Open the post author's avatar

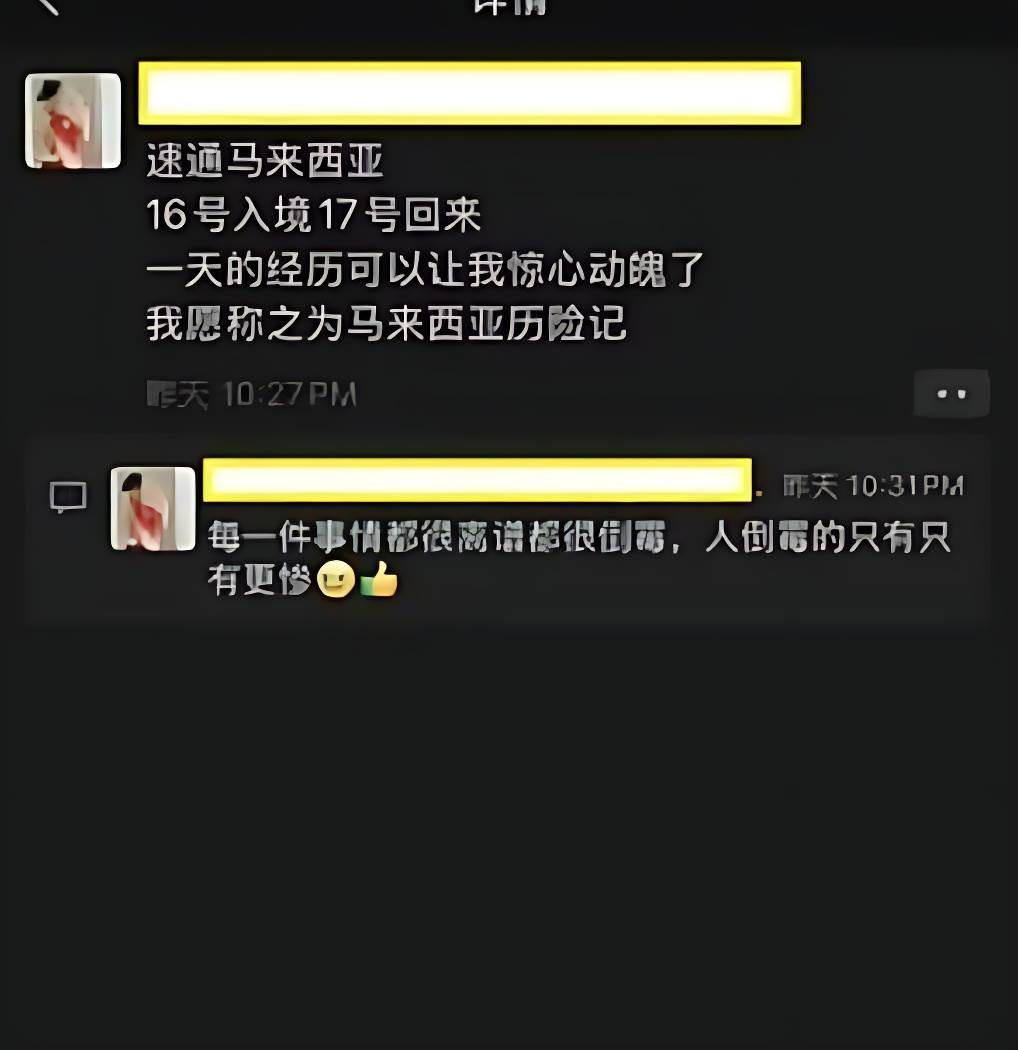click(73, 121)
